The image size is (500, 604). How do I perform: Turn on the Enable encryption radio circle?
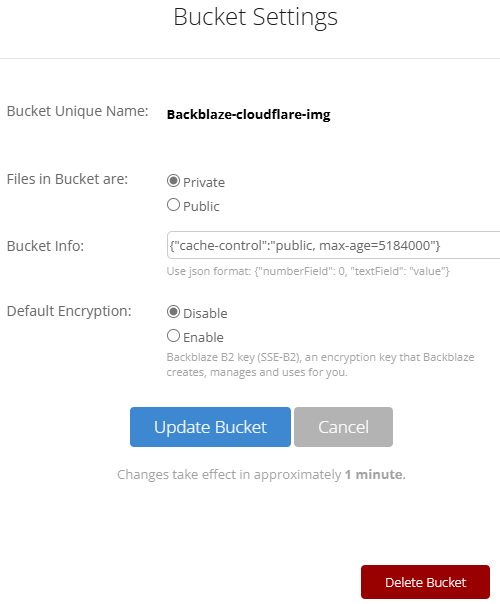click(x=173, y=336)
